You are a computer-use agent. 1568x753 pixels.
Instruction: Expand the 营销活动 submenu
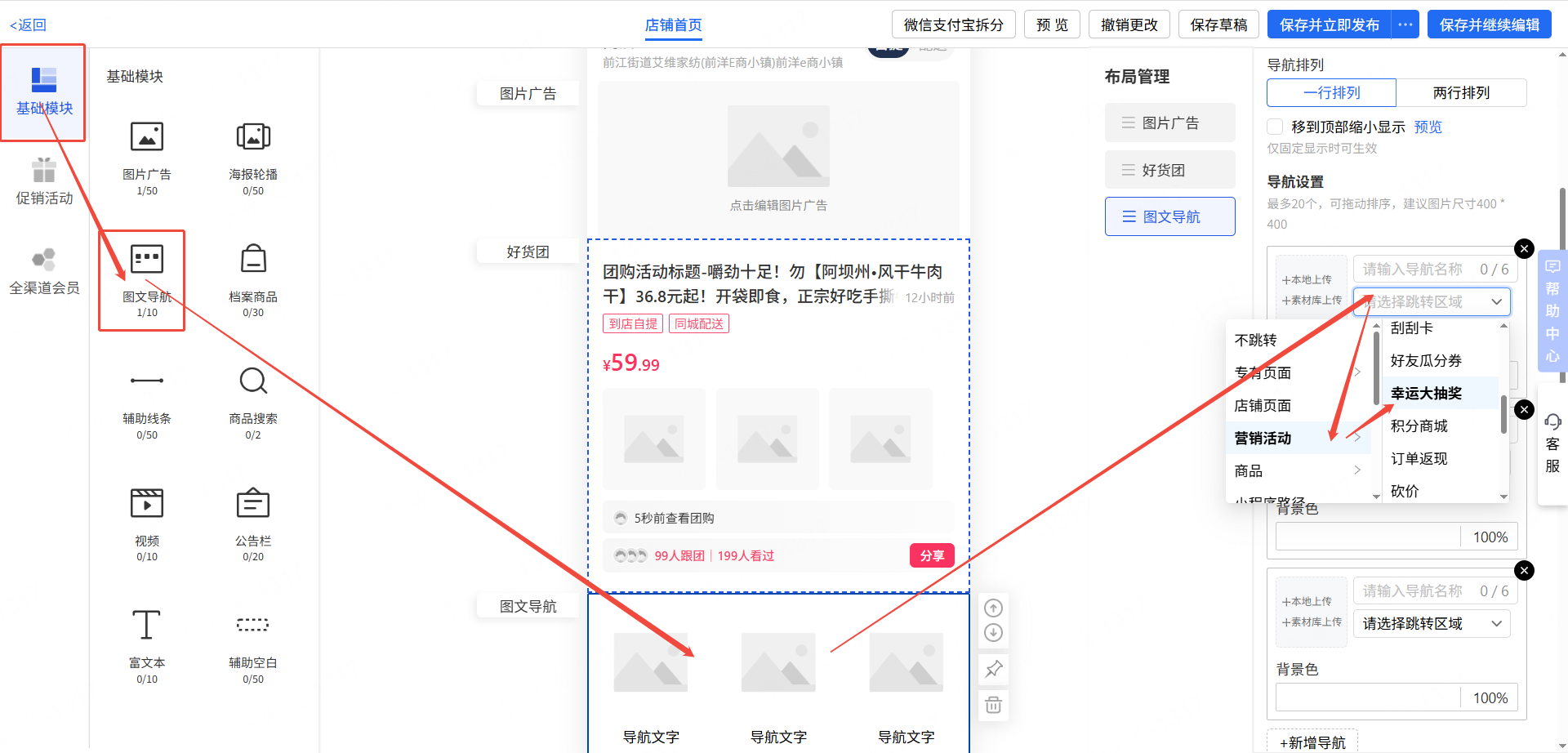point(1298,438)
